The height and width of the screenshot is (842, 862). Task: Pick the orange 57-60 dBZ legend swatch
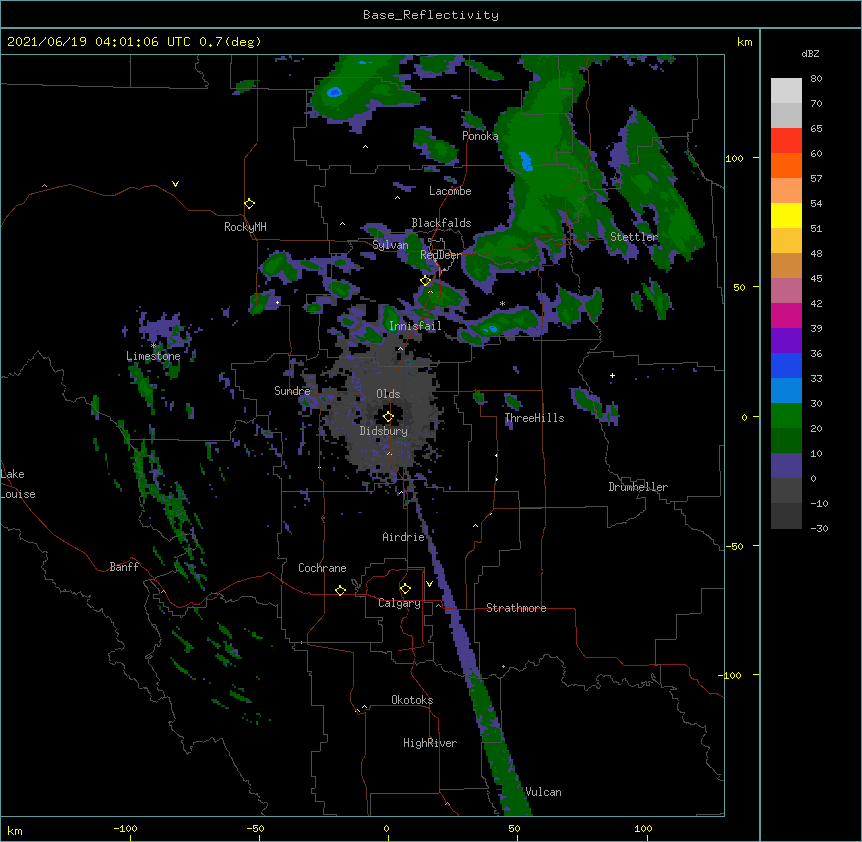(786, 165)
